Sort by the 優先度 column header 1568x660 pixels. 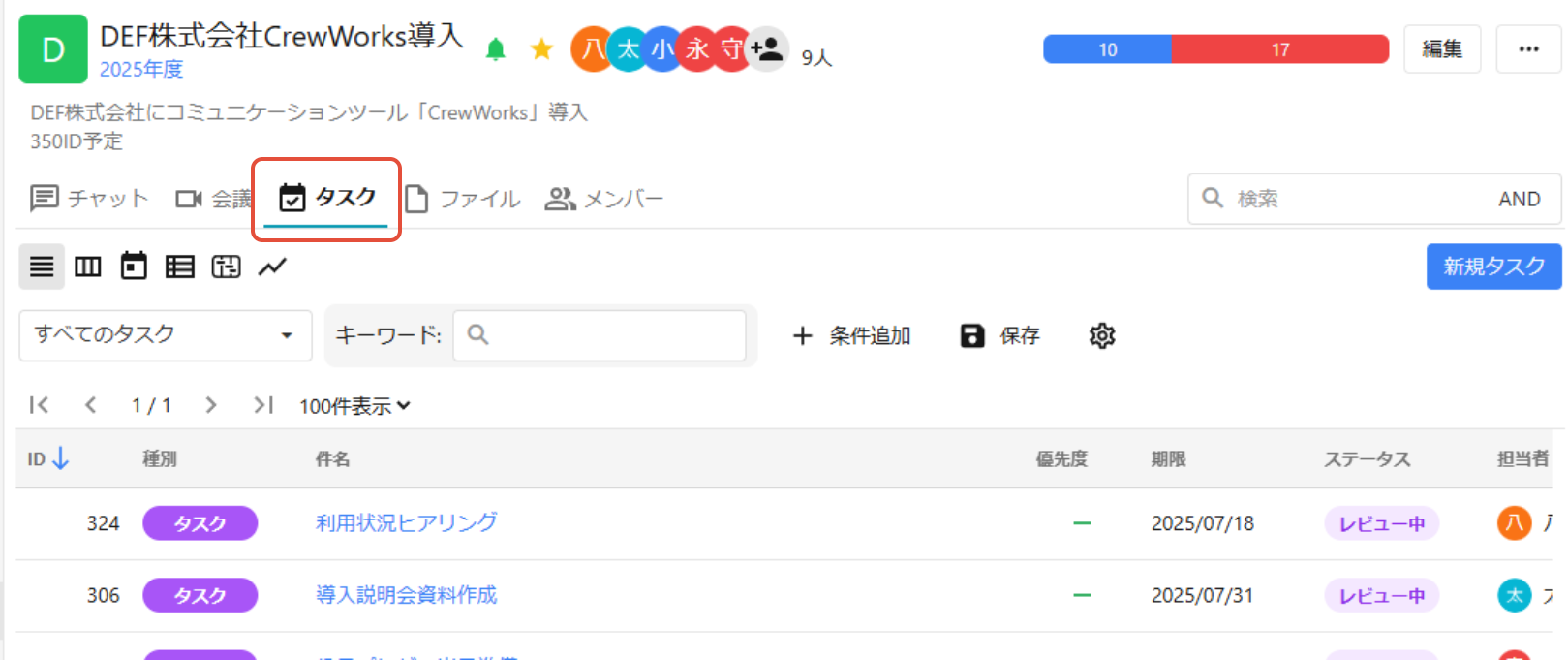pos(1061,459)
